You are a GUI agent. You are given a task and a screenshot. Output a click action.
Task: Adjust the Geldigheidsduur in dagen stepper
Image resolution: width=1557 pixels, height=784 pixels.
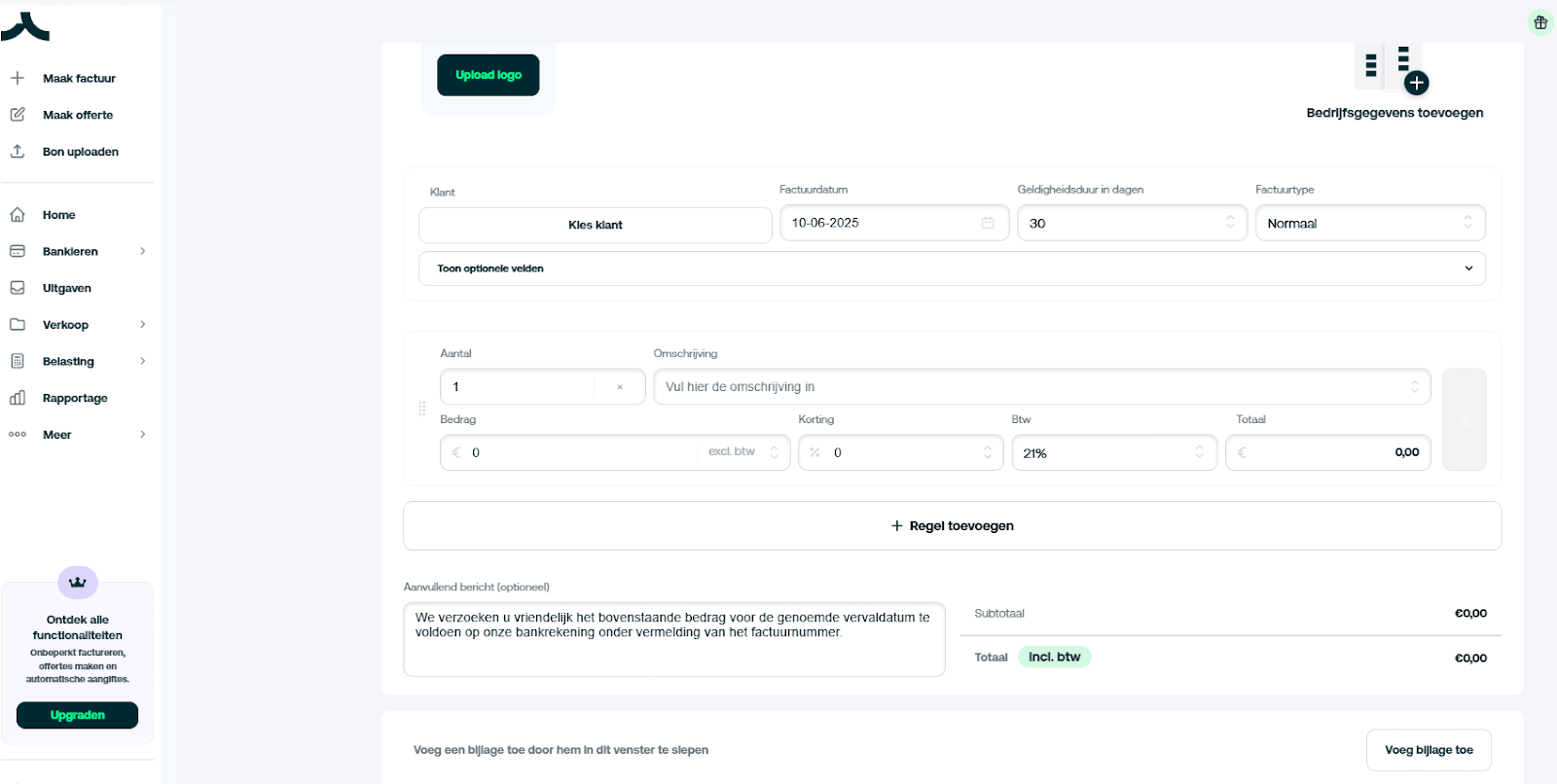coord(1230,223)
